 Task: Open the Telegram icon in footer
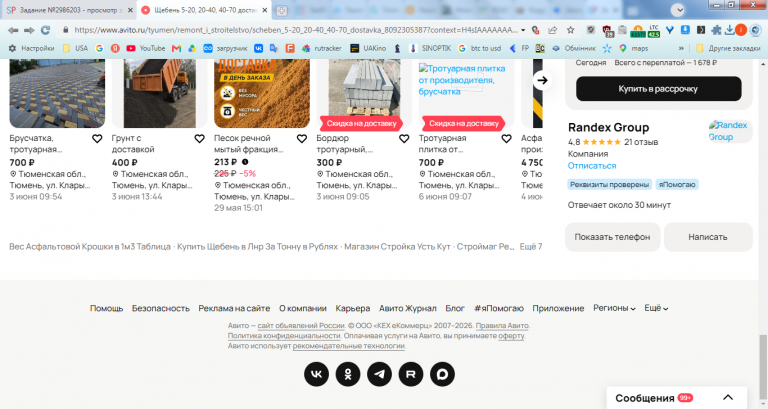tap(380, 374)
